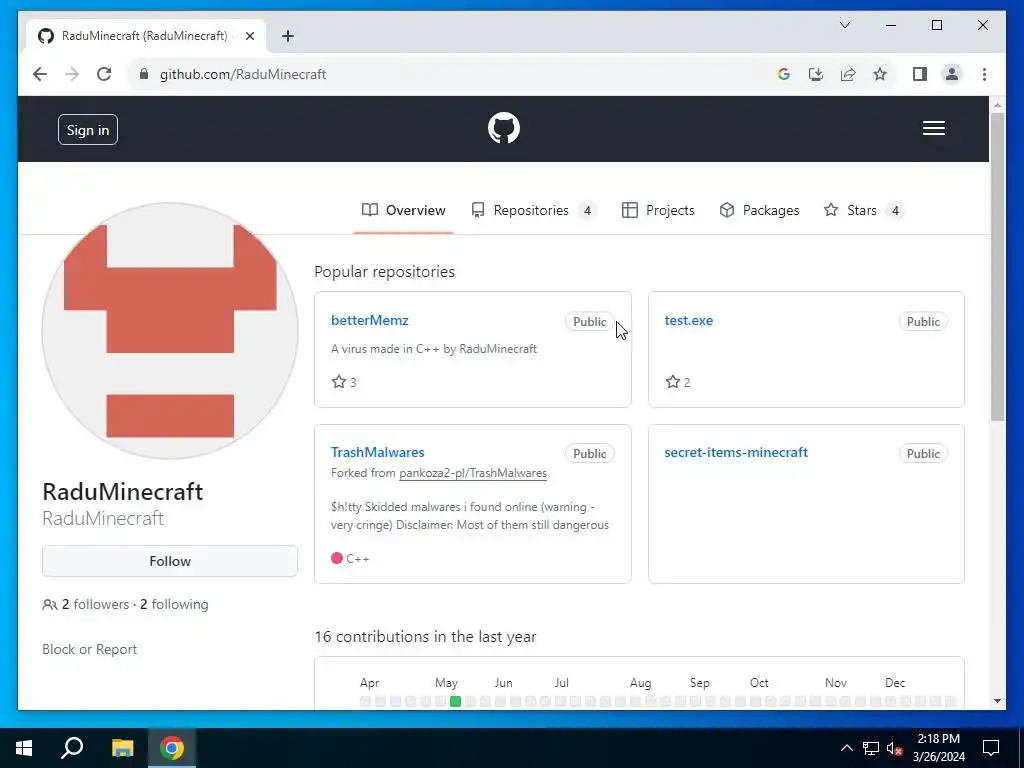
Task: Select the RaduMinecraft browser tab
Action: click(144, 36)
